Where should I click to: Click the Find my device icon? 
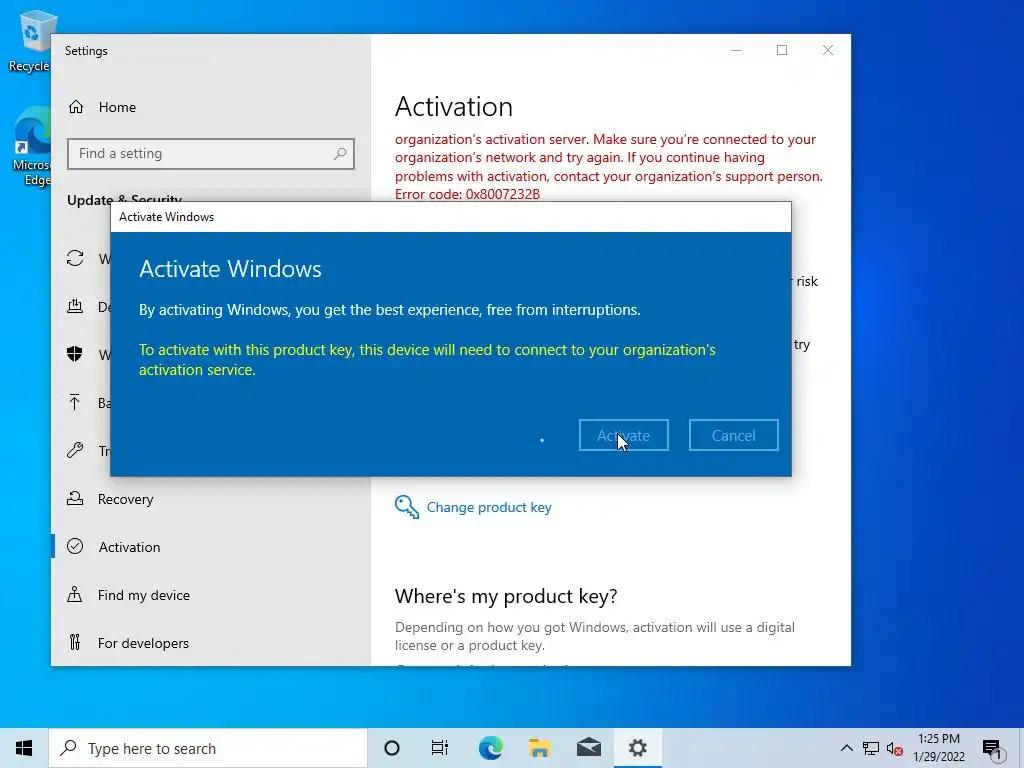click(x=75, y=594)
